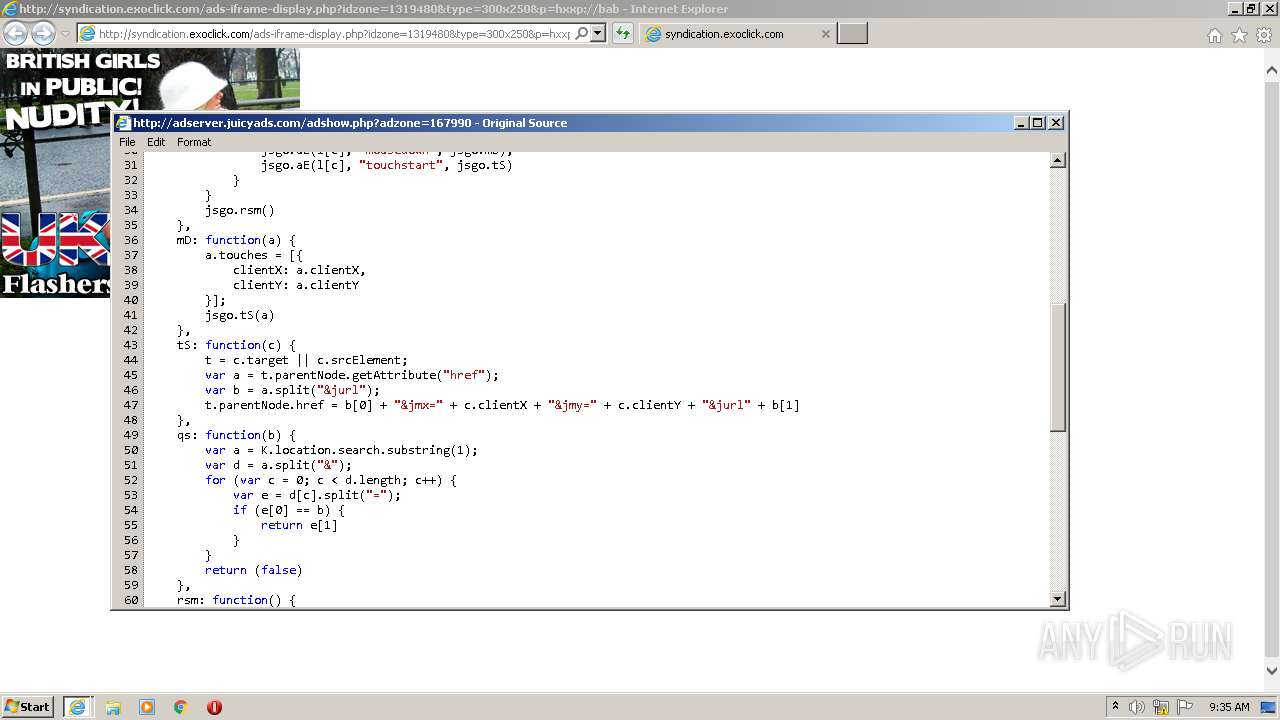Click the address bar URL field
Screen dimensions: 1280x720
coord(335,33)
